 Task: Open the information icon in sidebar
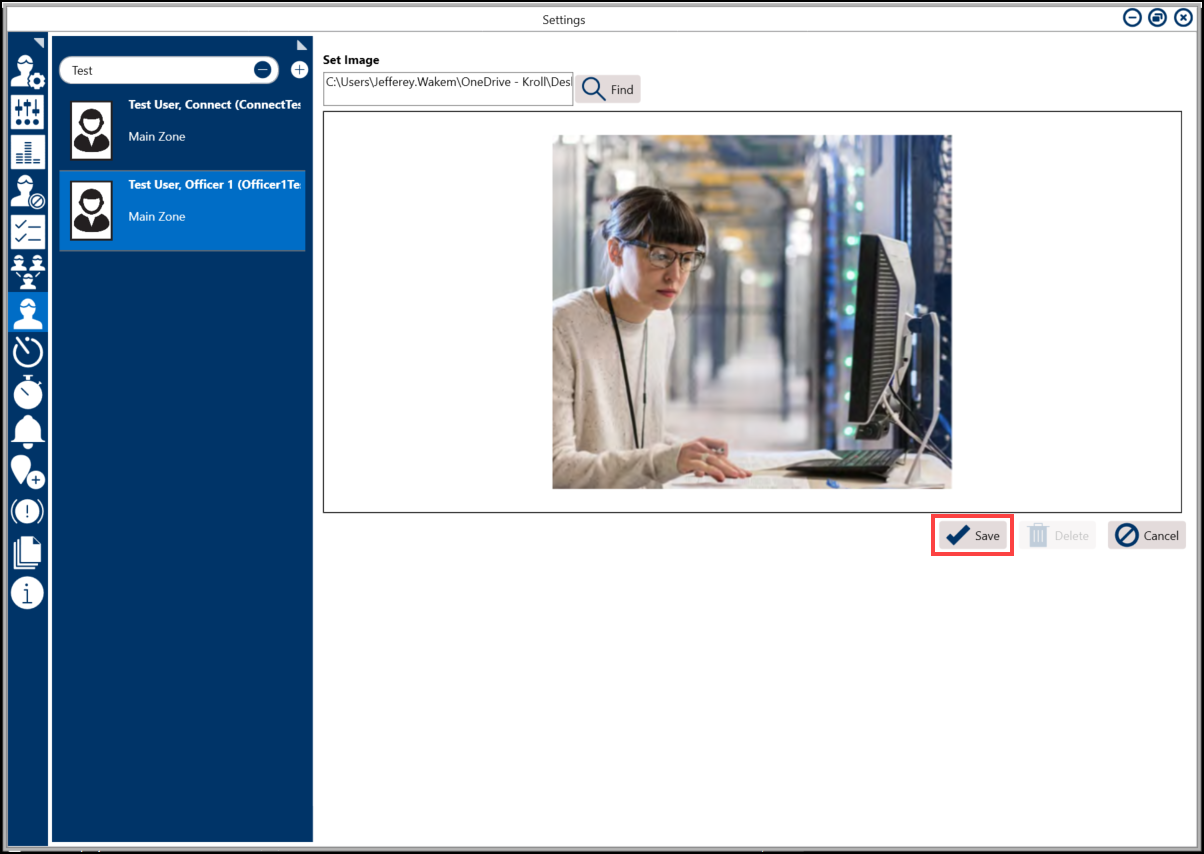(x=27, y=592)
